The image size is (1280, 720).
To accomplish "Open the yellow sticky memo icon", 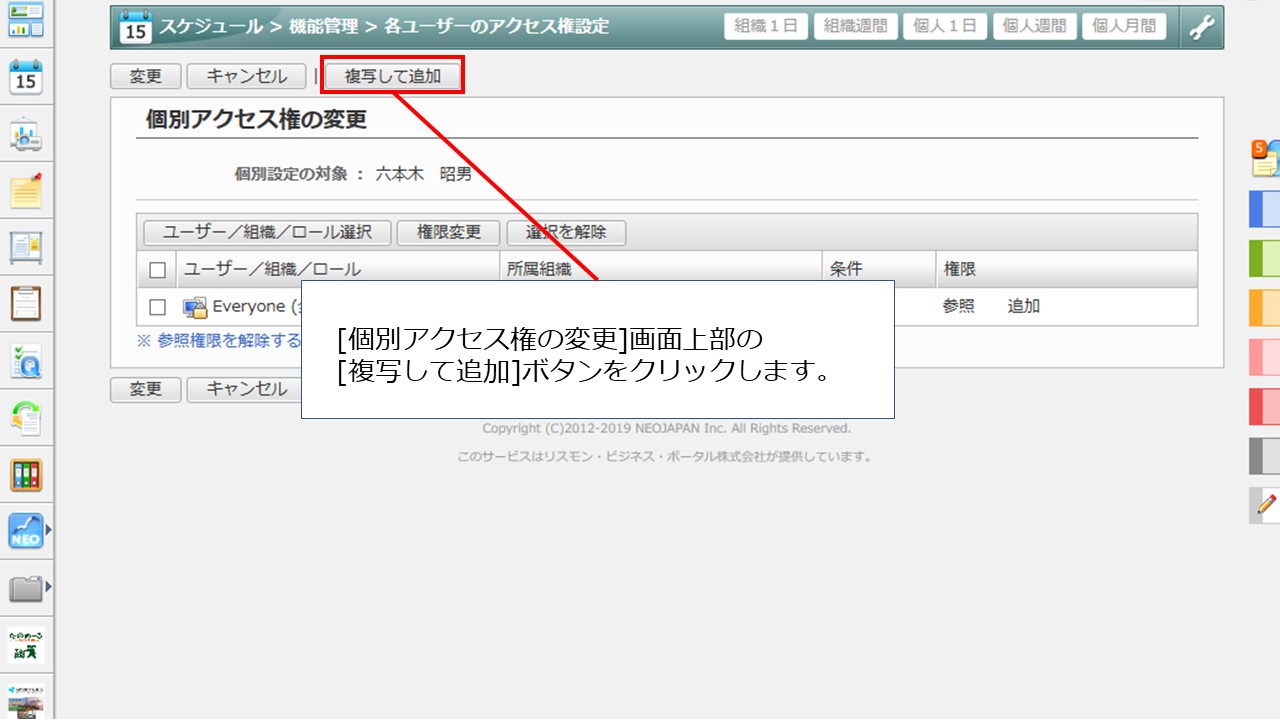I will [26, 190].
